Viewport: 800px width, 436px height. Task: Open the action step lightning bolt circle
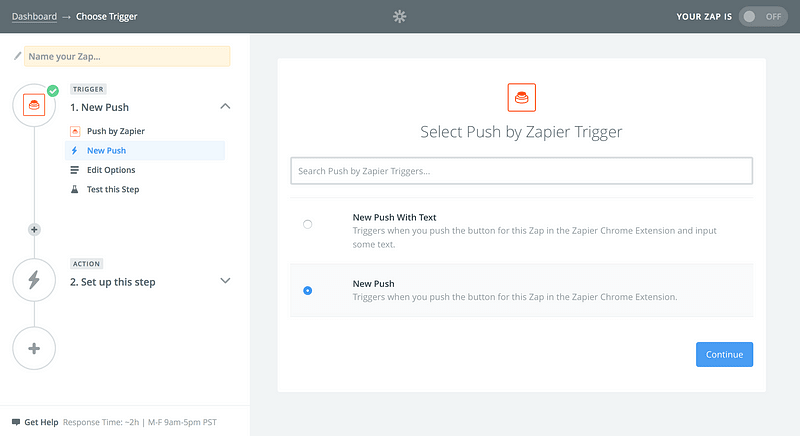click(x=34, y=279)
